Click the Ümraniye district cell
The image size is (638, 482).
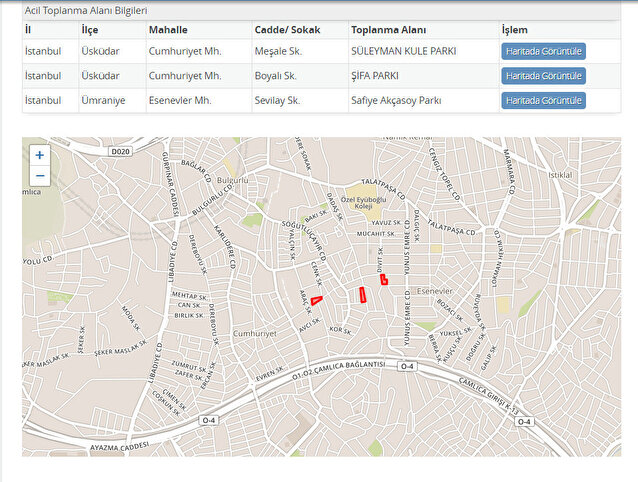[x=106, y=101]
